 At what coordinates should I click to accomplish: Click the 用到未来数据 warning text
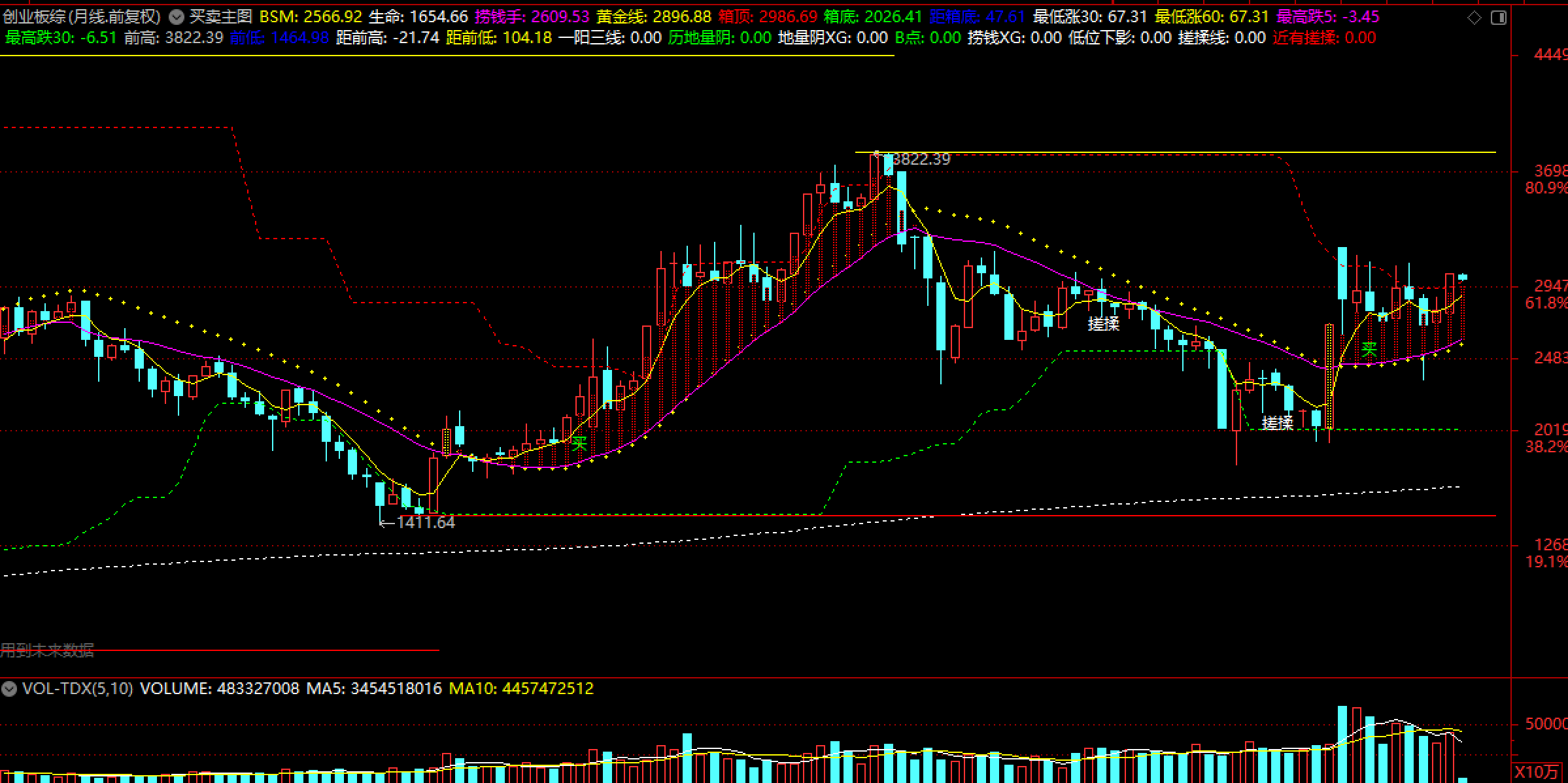47,650
